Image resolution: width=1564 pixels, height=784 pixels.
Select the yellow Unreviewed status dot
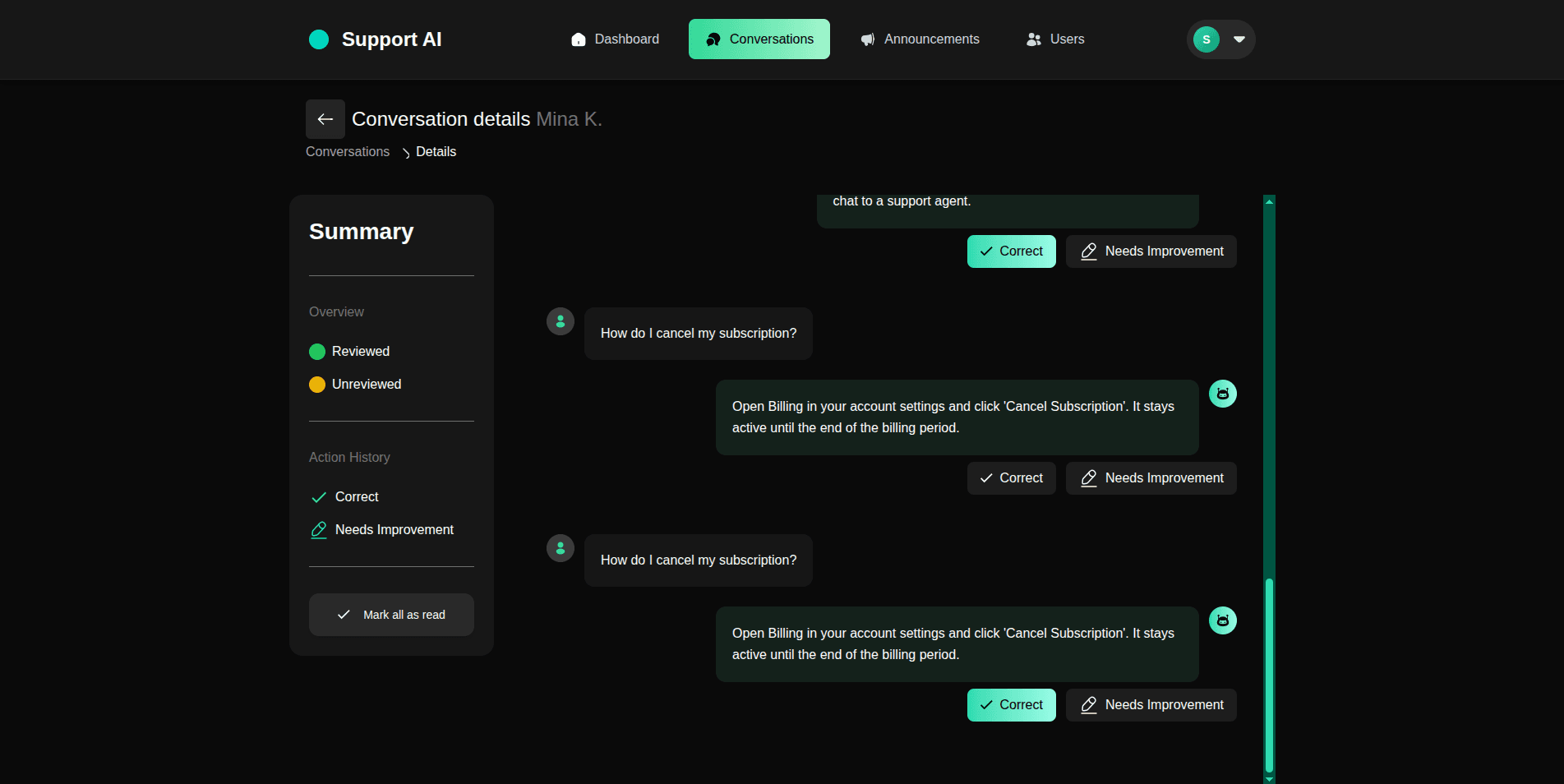(x=317, y=385)
